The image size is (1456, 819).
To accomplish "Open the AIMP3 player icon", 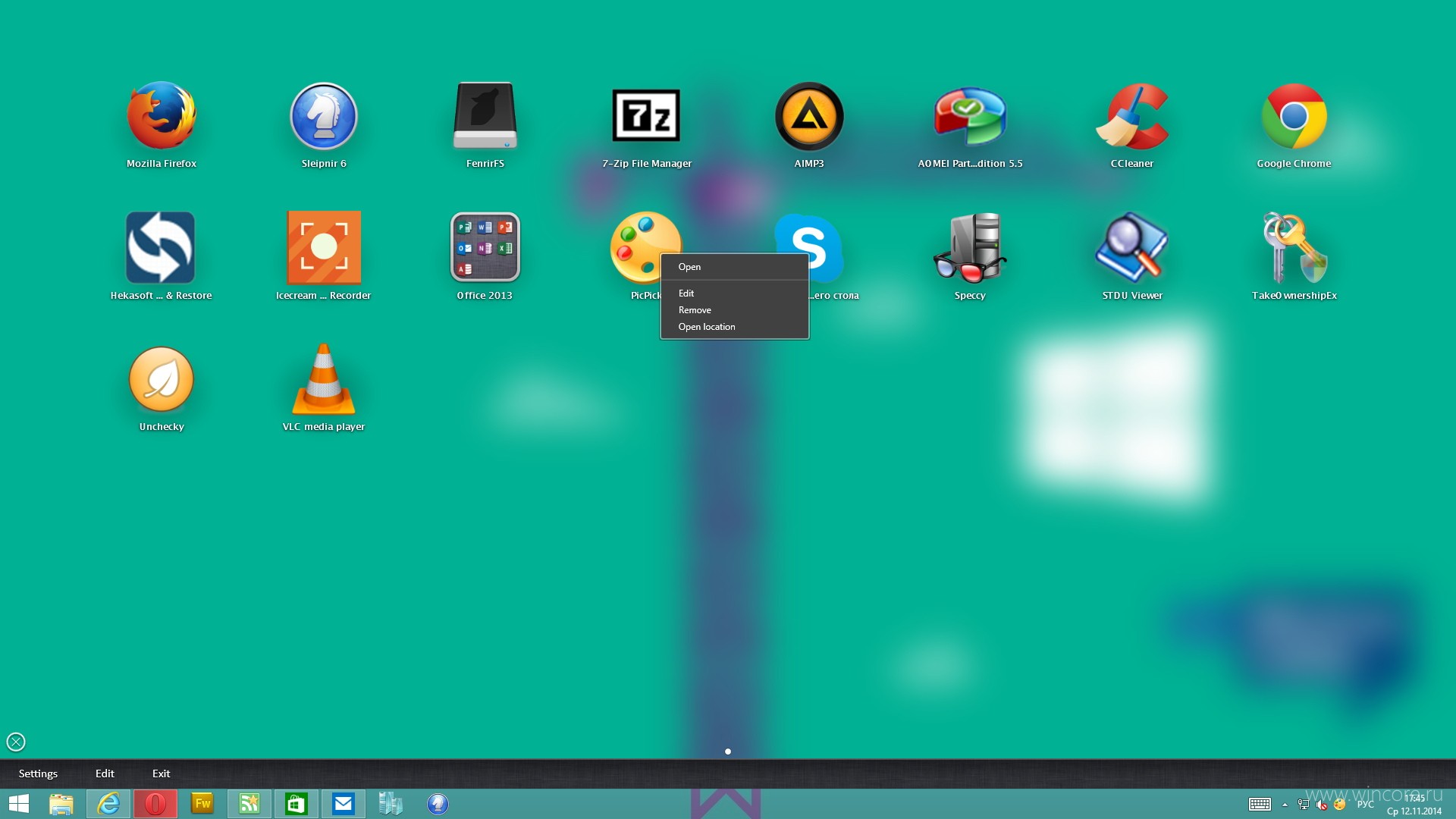I will point(809,116).
